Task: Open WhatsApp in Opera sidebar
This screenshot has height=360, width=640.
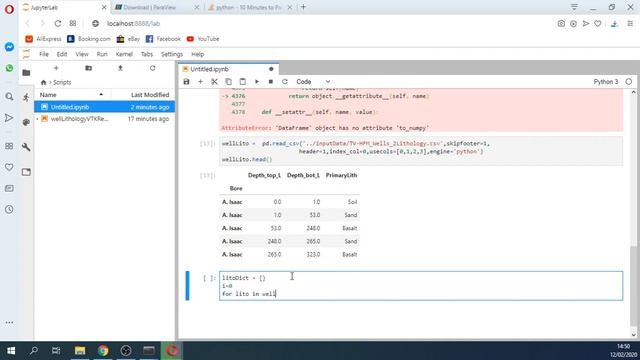Action: [x=9, y=68]
